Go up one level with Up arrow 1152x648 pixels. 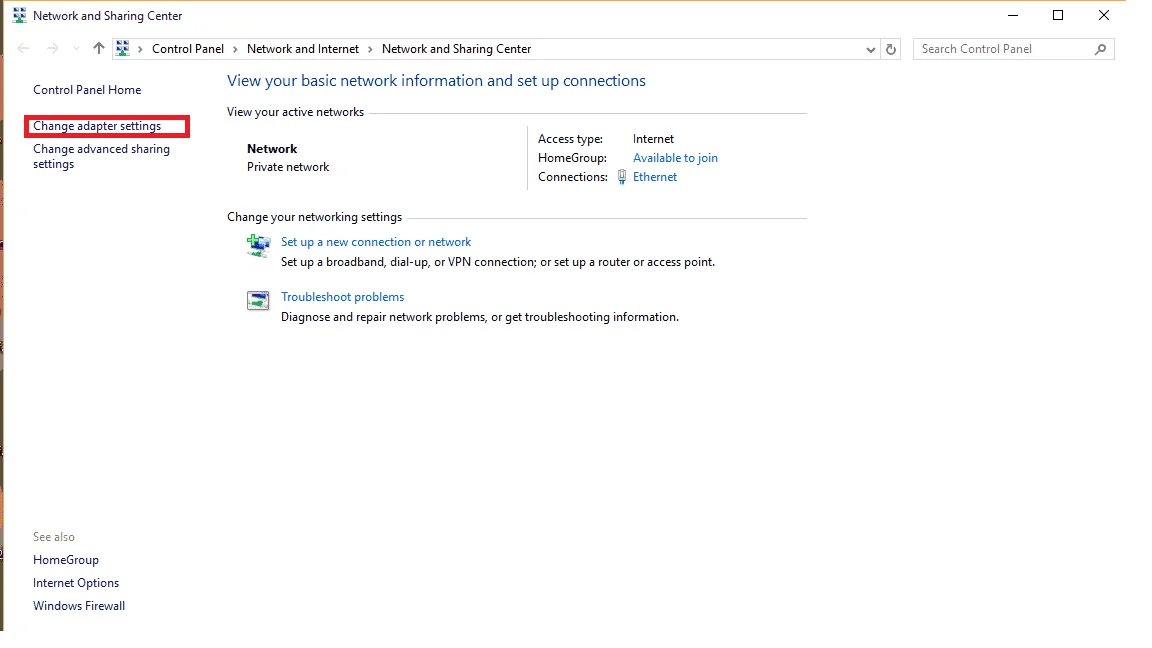click(98, 48)
